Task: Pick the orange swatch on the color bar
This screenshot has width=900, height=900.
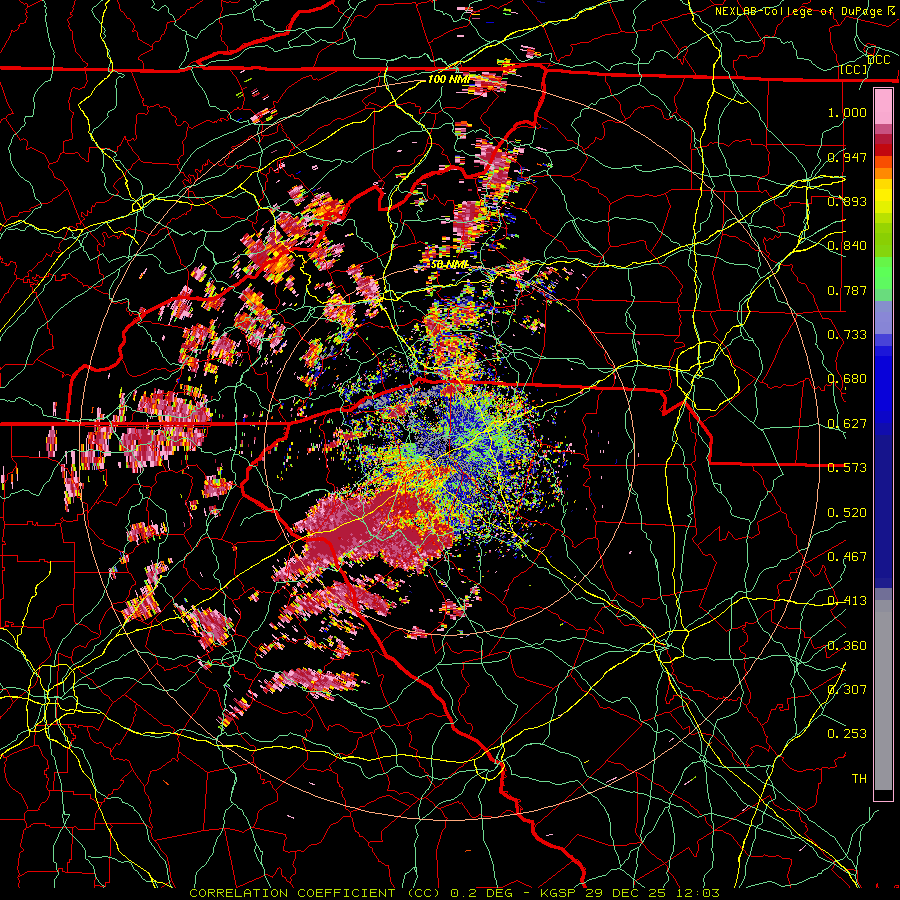Action: point(883,172)
